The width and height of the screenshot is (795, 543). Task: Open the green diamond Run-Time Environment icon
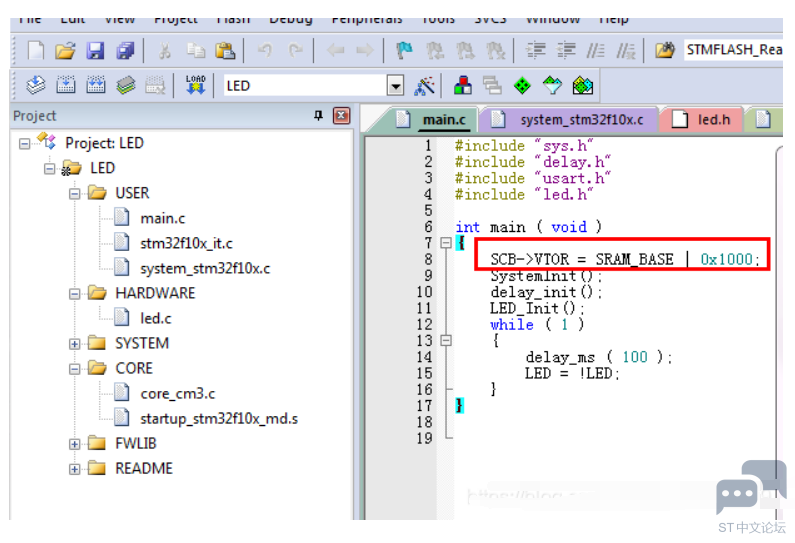[x=522, y=85]
